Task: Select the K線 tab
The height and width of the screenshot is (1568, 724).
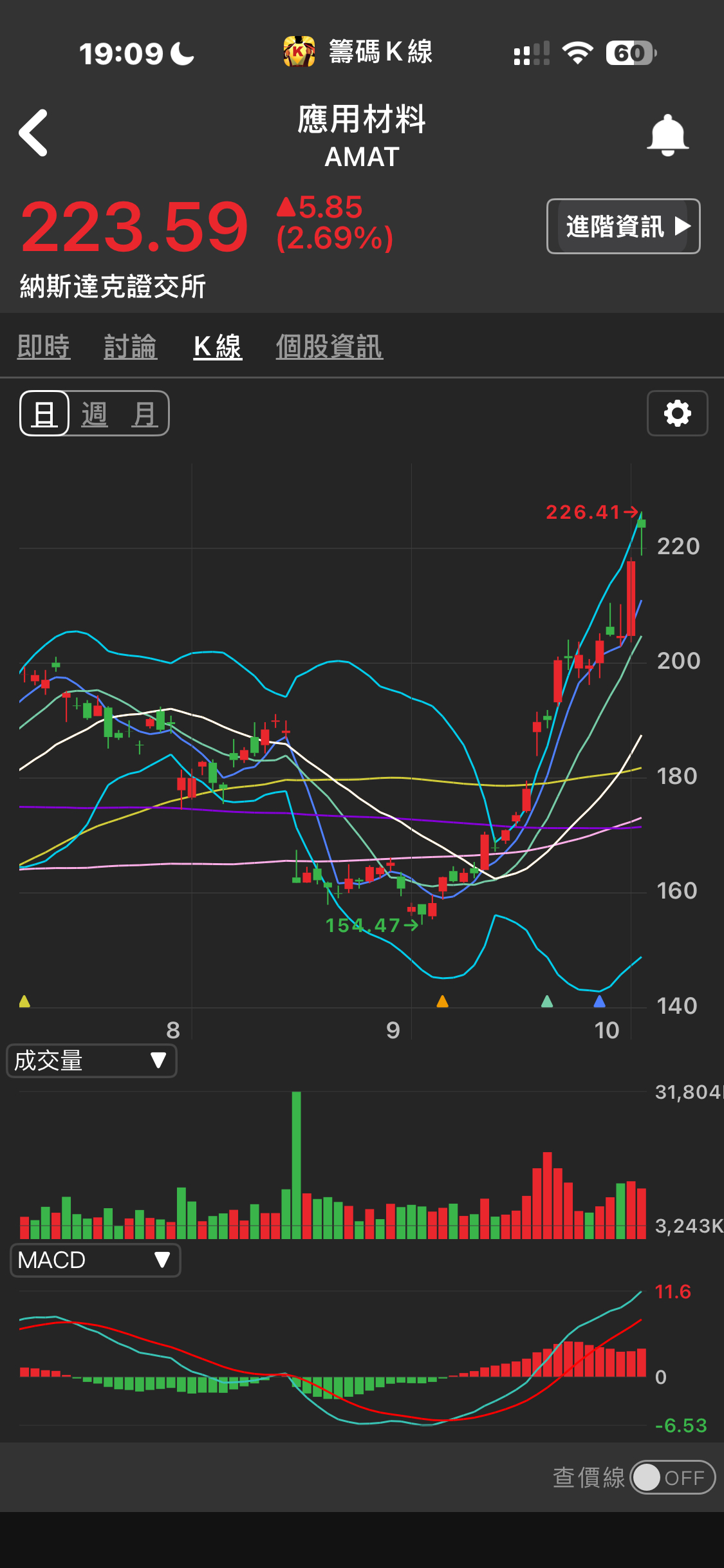Action: click(218, 346)
